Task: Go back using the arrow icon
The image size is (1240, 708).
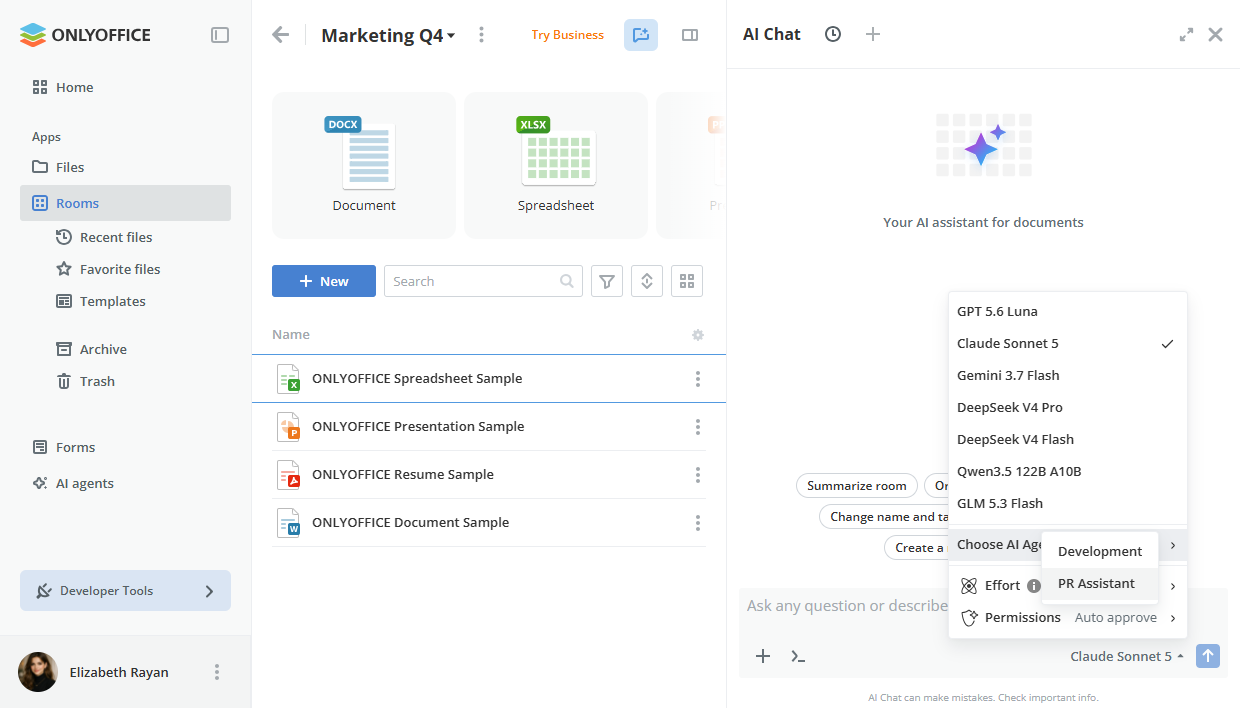Action: (x=281, y=35)
